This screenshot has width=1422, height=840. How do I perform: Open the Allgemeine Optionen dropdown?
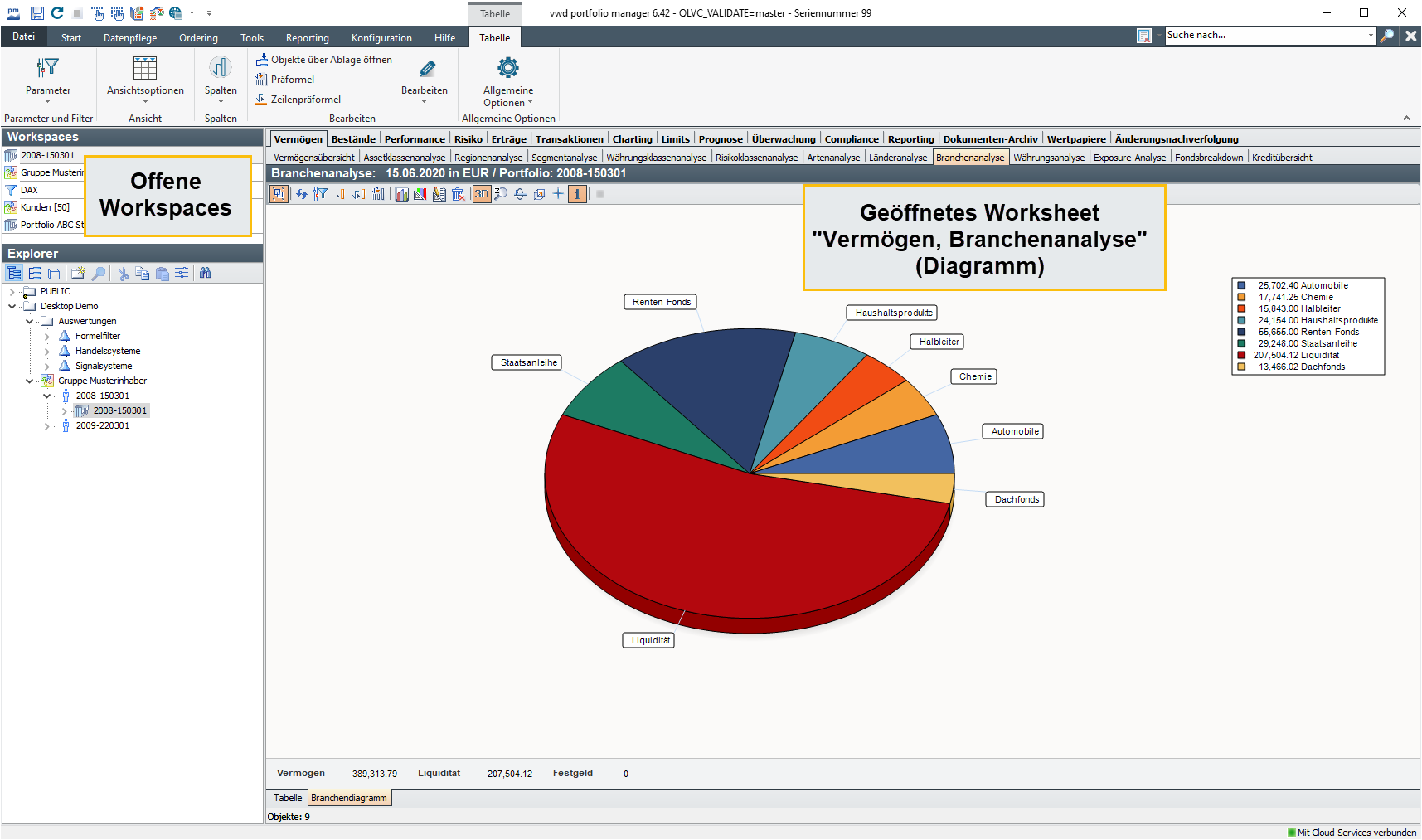[x=508, y=96]
